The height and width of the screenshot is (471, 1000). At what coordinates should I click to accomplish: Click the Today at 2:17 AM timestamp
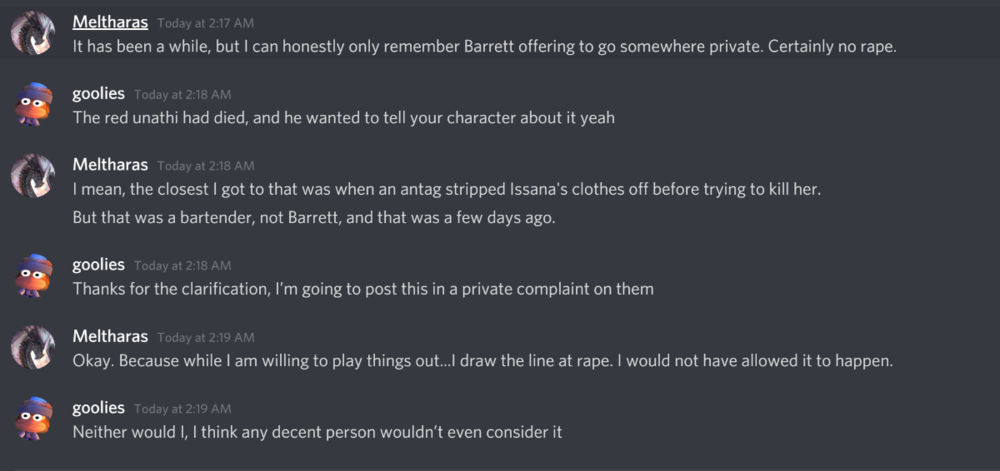click(x=205, y=23)
